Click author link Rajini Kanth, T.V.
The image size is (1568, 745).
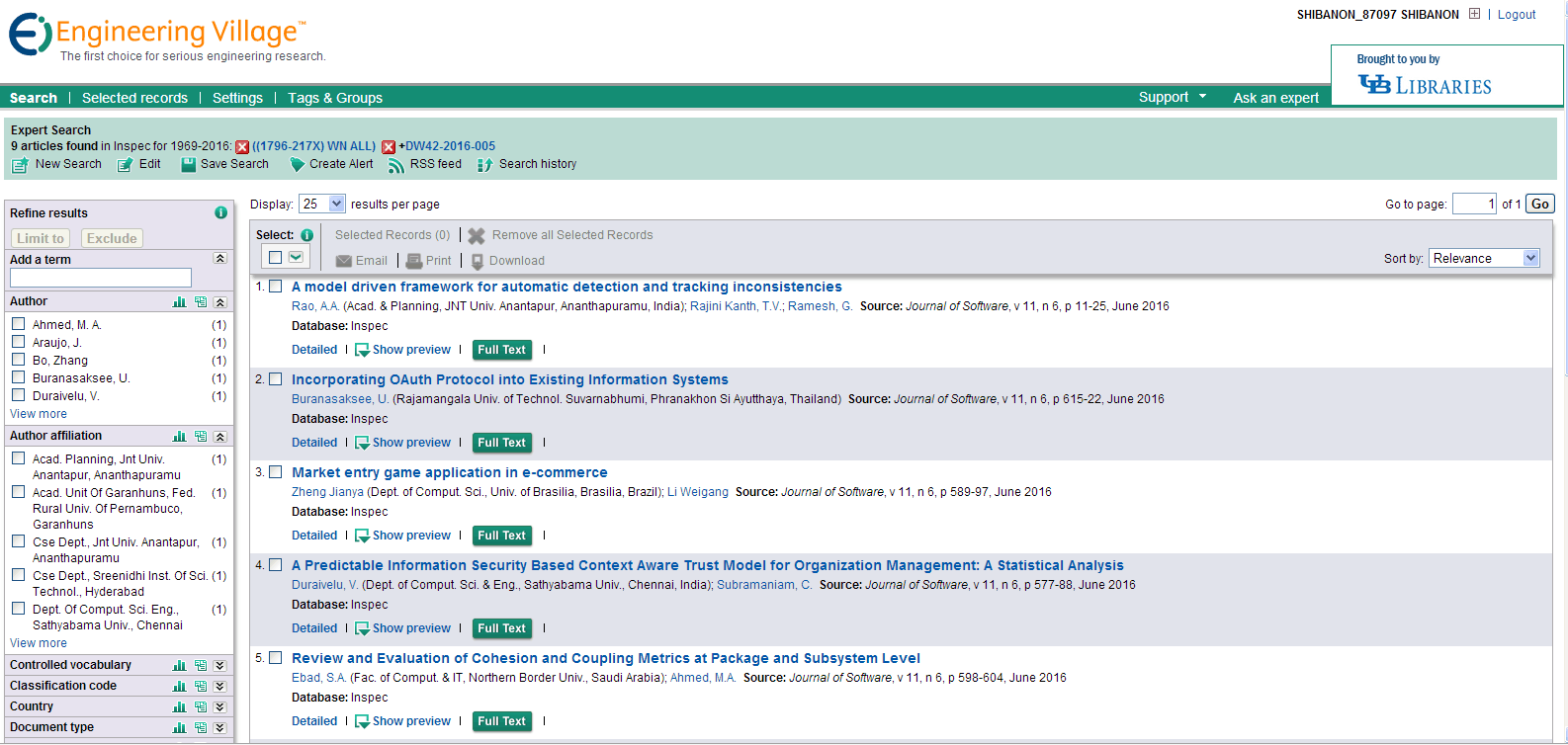pyautogui.click(x=736, y=306)
